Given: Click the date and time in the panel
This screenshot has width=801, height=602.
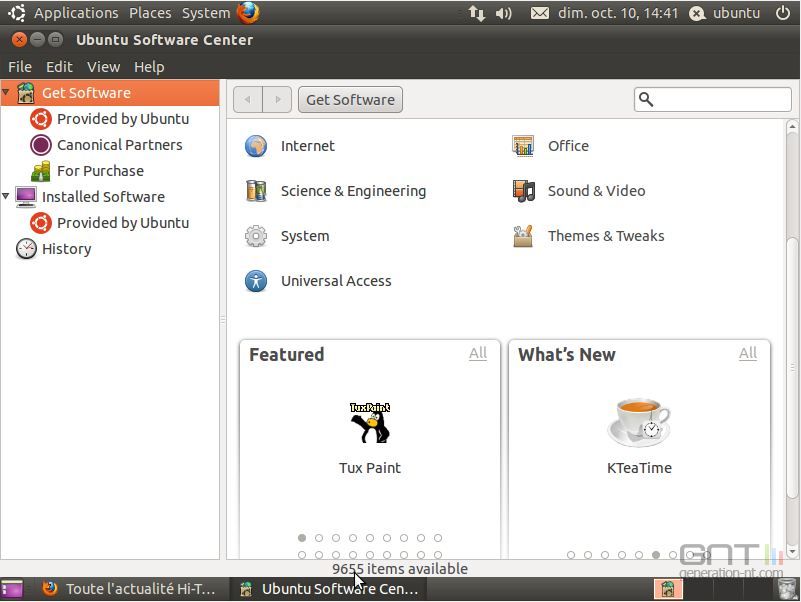Looking at the screenshot, I should (618, 13).
